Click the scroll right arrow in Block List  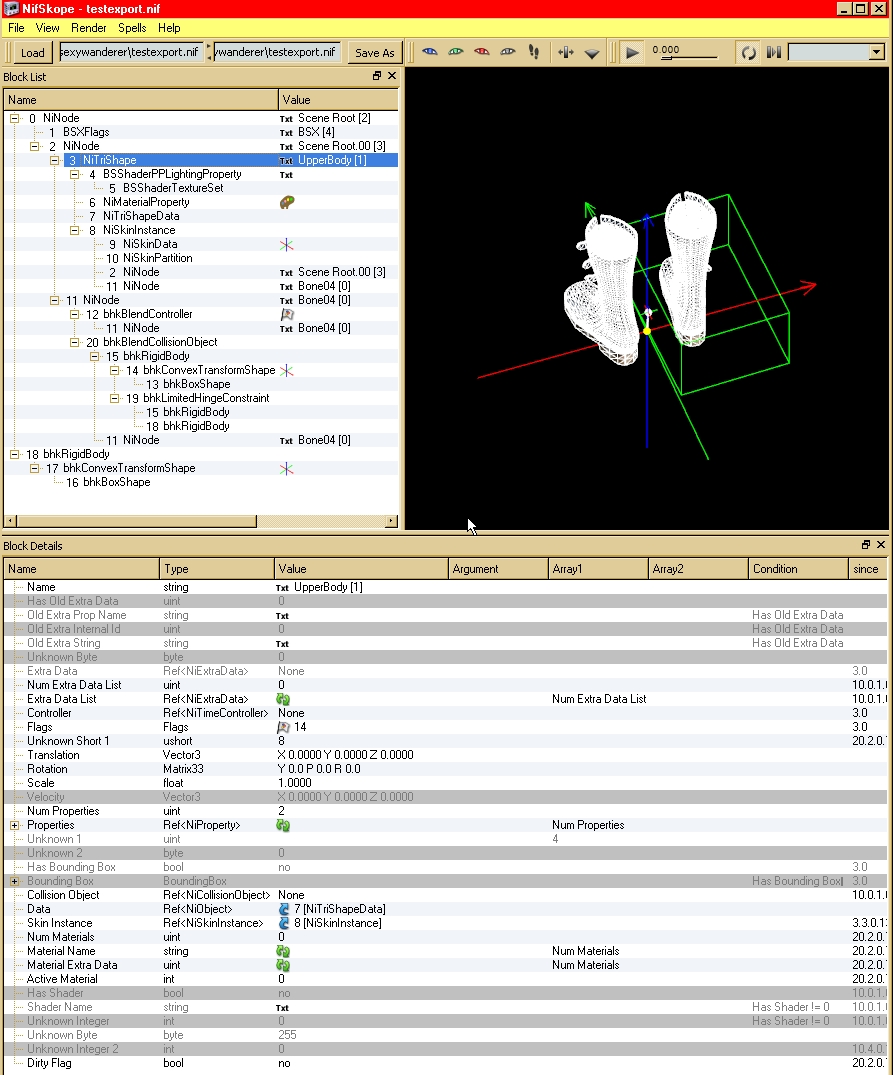coord(391,521)
